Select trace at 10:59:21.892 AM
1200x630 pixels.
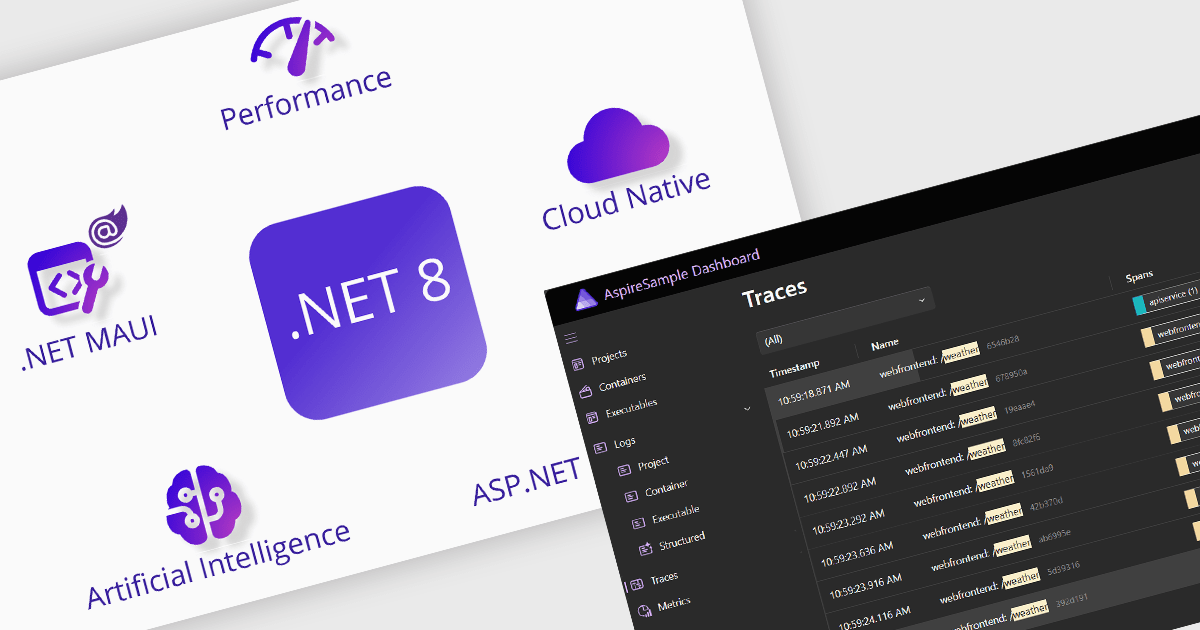823,427
